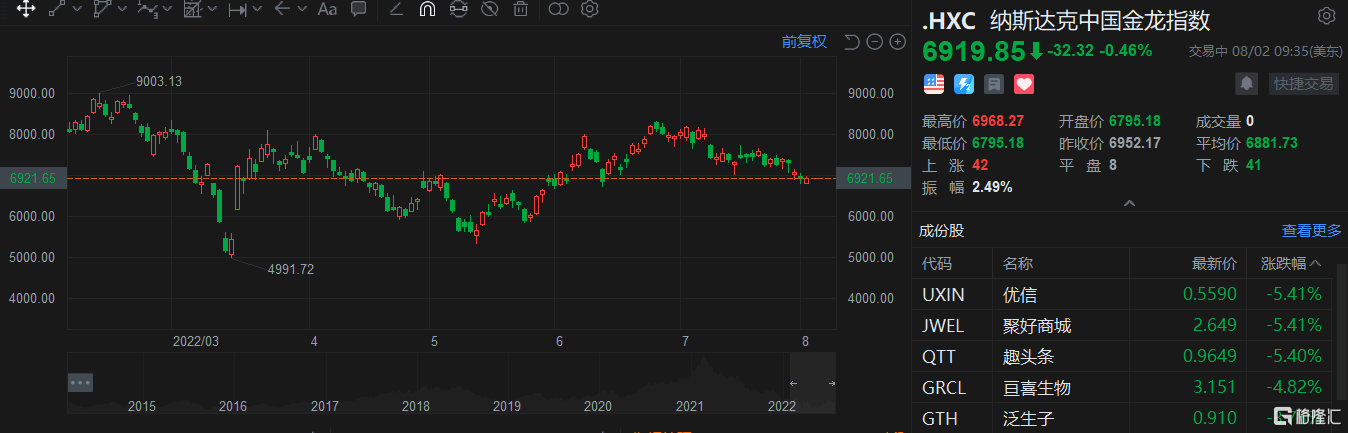This screenshot has width=1348, height=433.
Task: Click the 9003.13 high point label
Action: pyautogui.click(x=160, y=81)
